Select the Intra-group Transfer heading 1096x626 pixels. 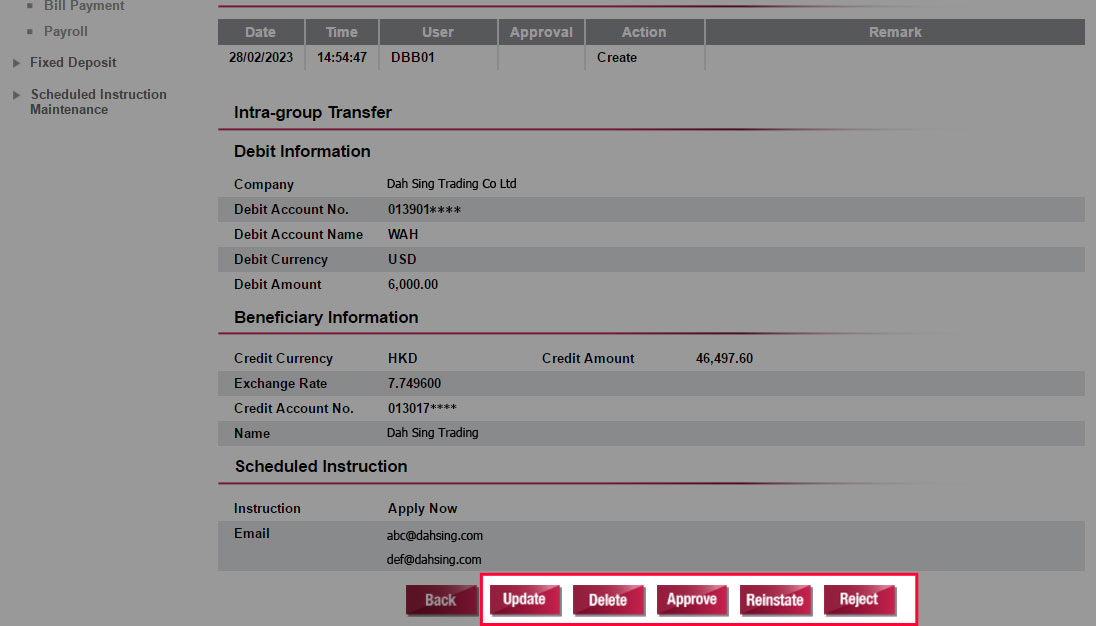click(x=312, y=112)
